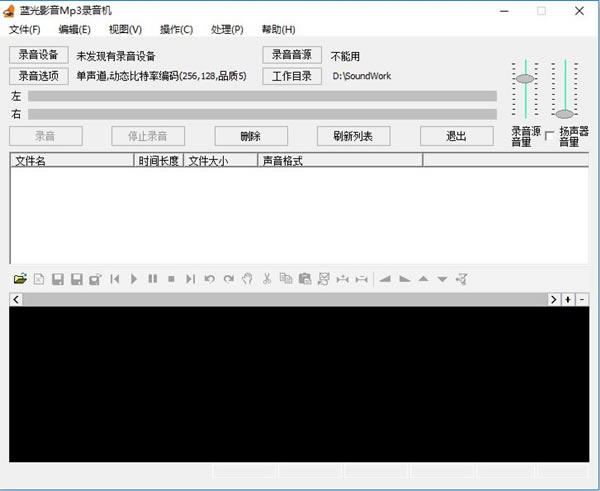The width and height of the screenshot is (600, 491).
Task: Click the 未发现有录音设备 status text
Action: click(116, 56)
